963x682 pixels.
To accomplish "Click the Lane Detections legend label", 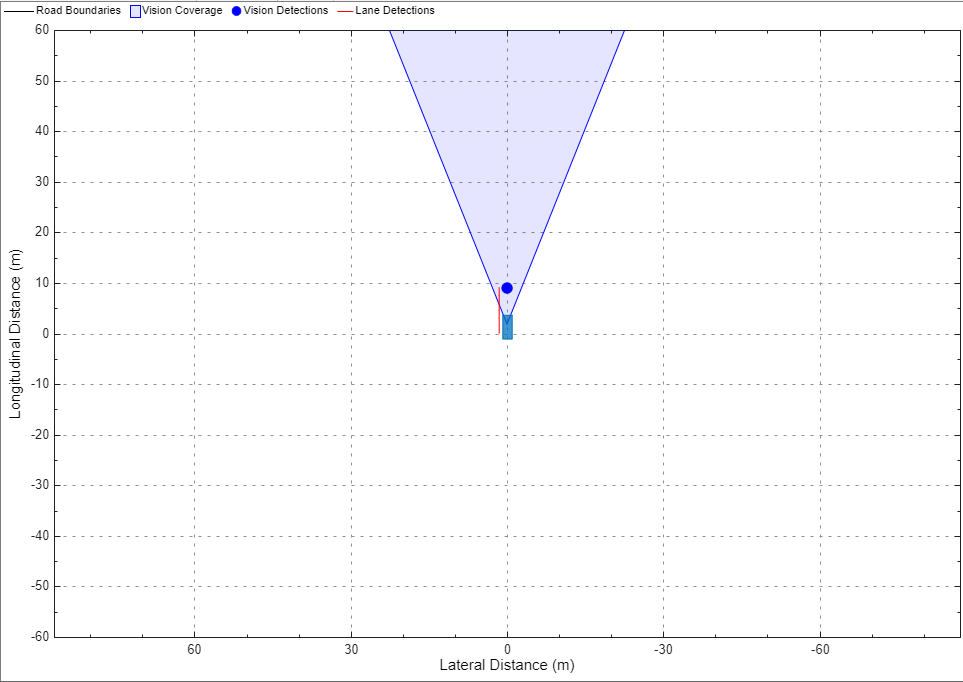I will click(395, 10).
